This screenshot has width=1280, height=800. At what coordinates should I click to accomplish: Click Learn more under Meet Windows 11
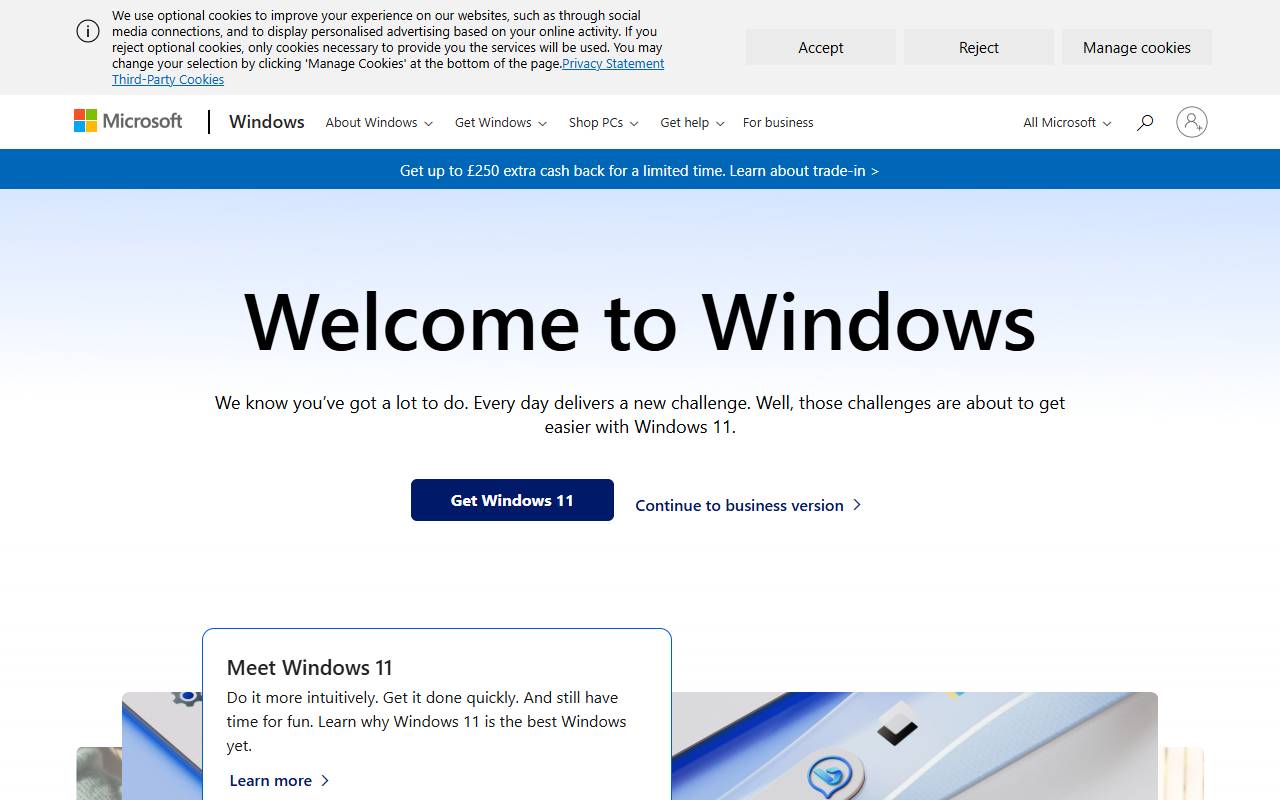[x=279, y=780]
